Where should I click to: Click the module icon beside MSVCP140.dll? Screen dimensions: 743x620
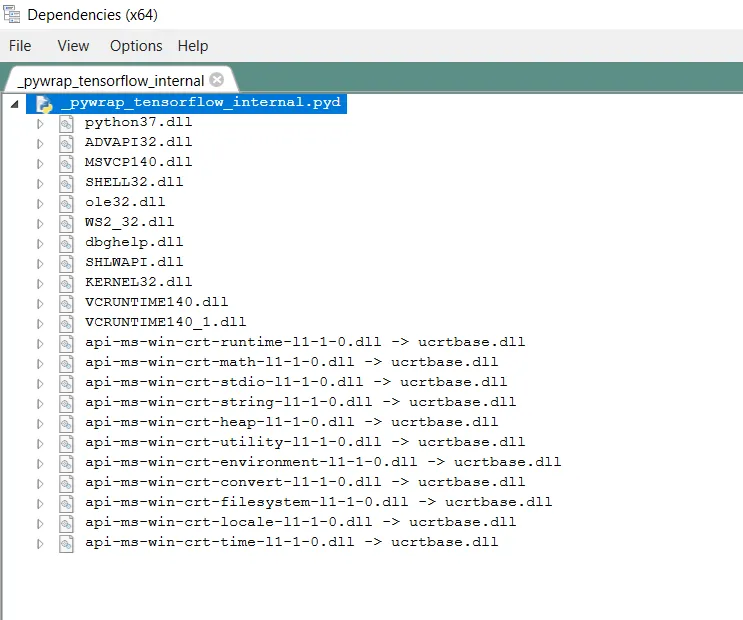66,164
